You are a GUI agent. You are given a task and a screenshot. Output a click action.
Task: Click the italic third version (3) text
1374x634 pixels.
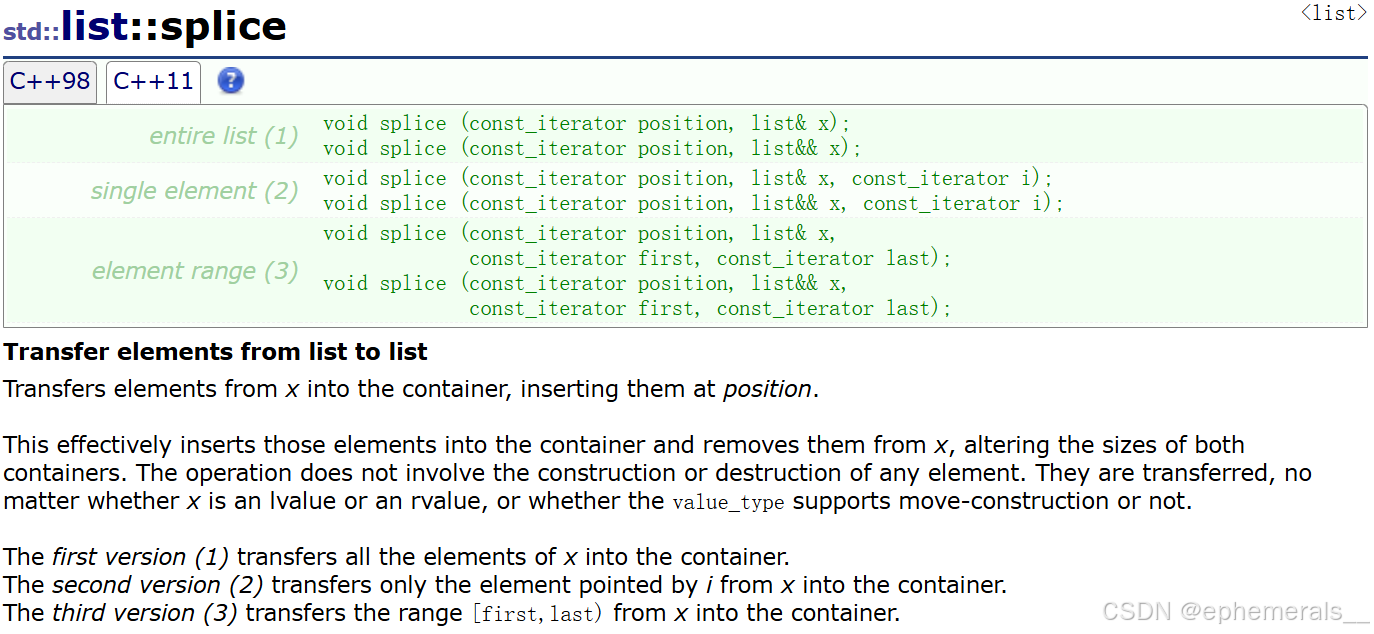point(144,613)
